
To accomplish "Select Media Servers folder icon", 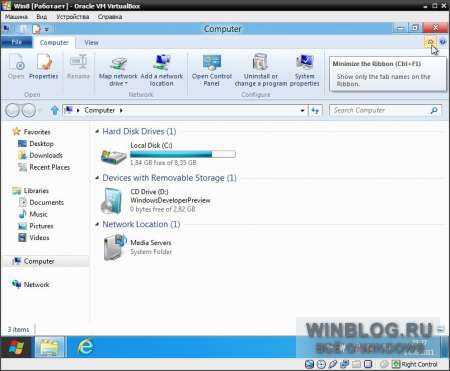I will coord(115,247).
